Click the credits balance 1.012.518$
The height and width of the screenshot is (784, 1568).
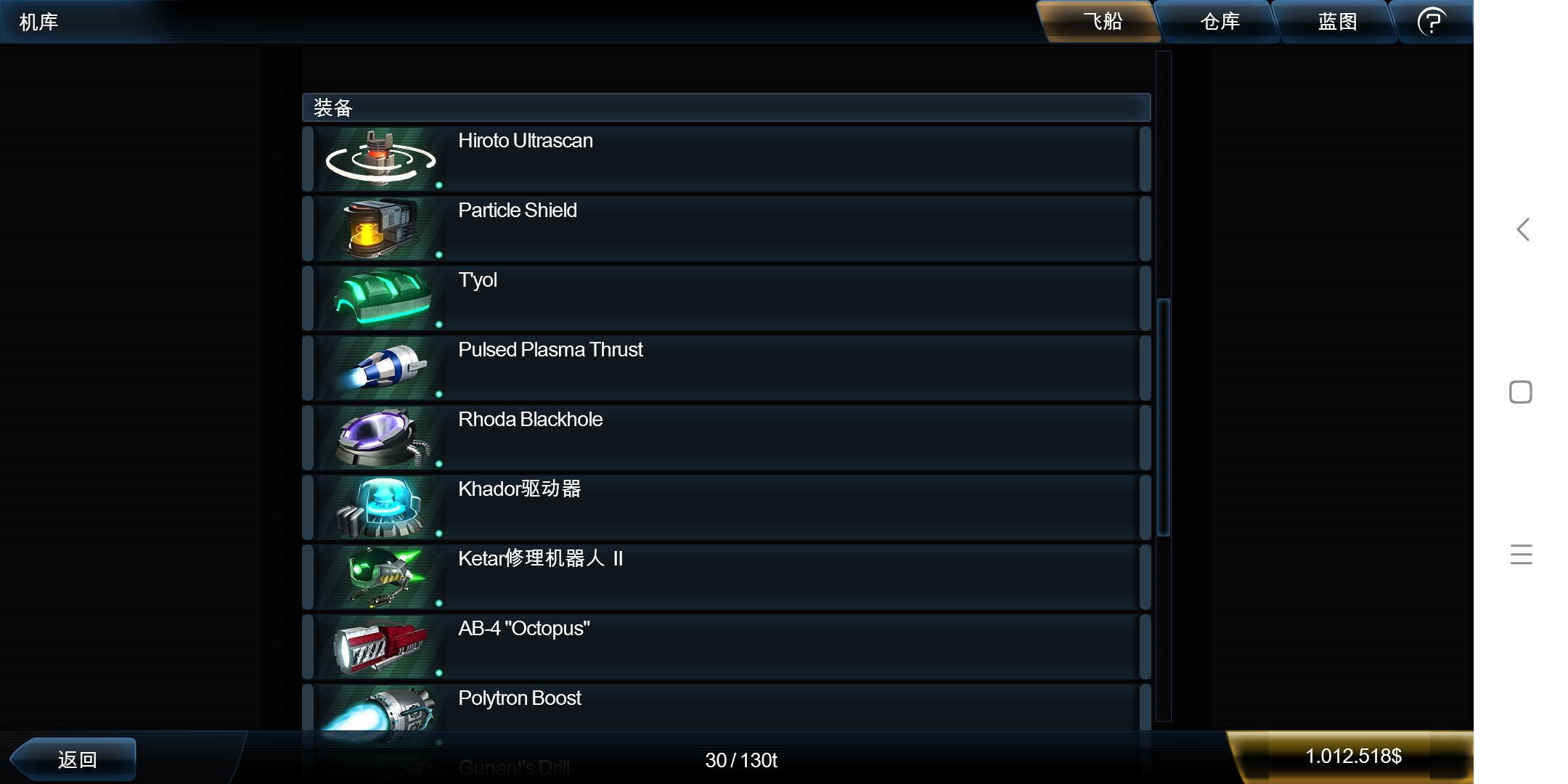[1353, 756]
